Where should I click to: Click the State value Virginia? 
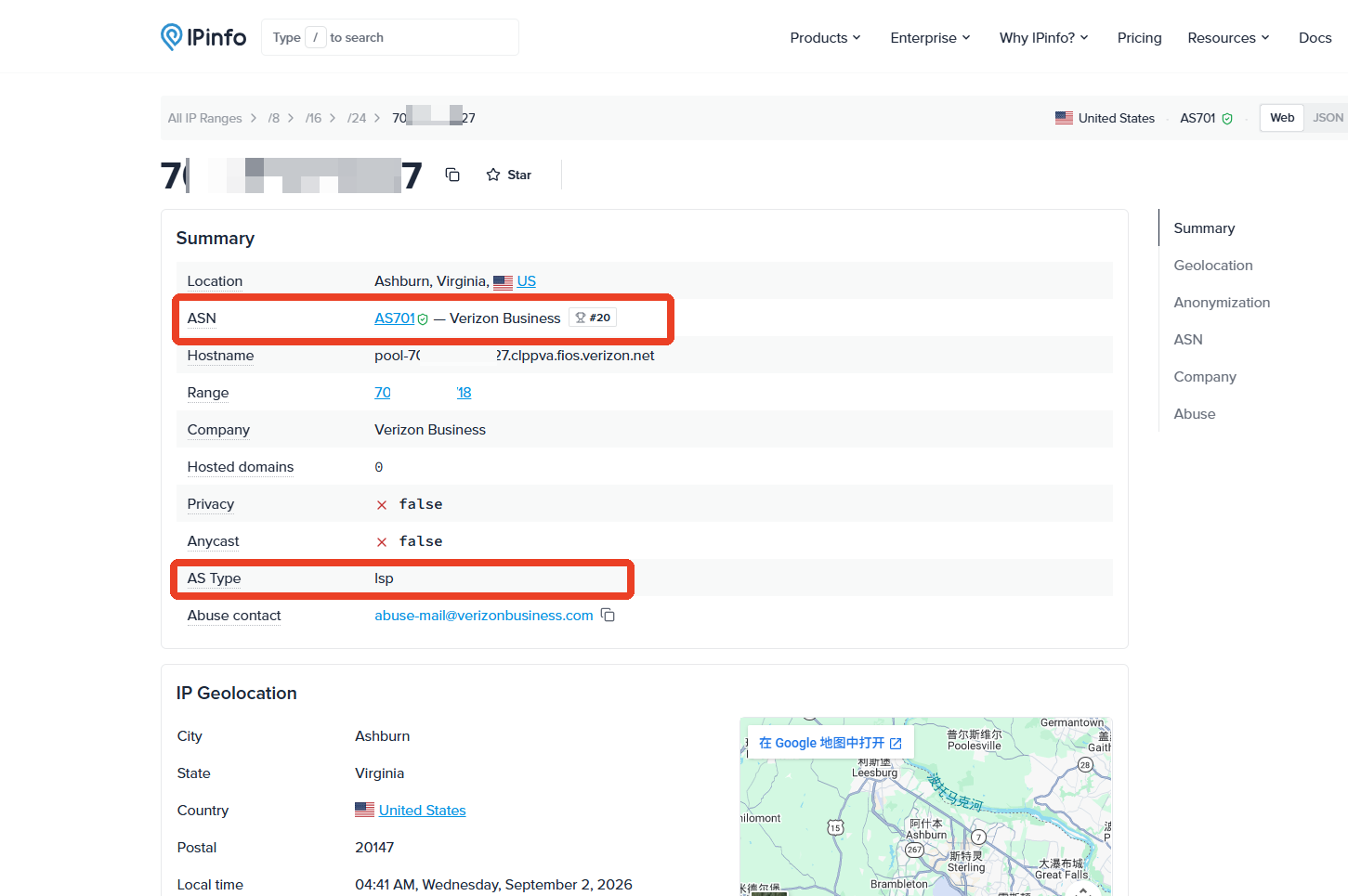tap(379, 773)
